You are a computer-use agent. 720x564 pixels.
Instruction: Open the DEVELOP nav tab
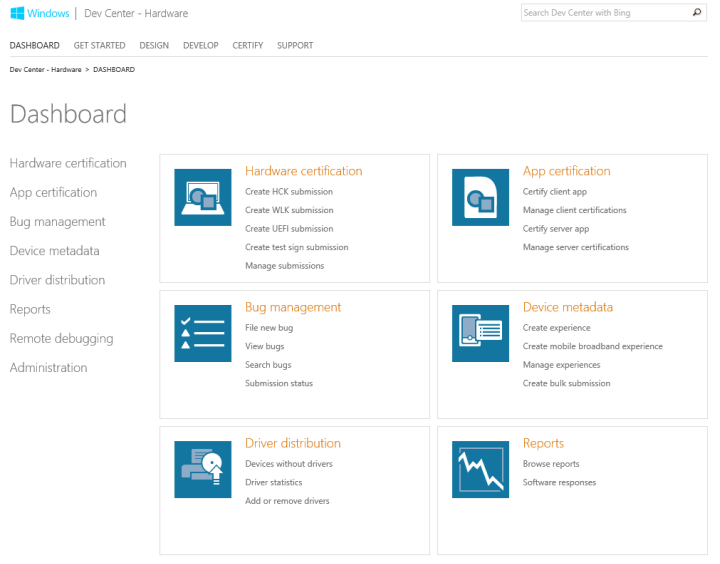(x=201, y=45)
